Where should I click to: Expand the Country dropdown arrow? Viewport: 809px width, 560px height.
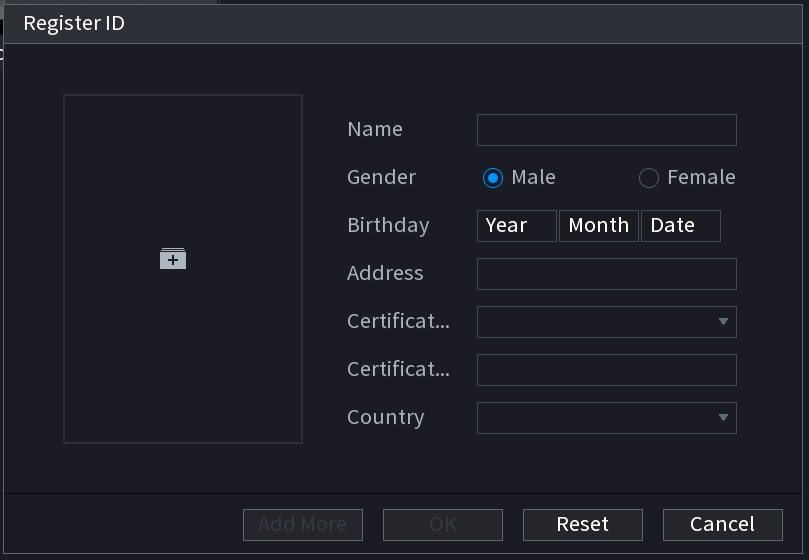pos(723,418)
